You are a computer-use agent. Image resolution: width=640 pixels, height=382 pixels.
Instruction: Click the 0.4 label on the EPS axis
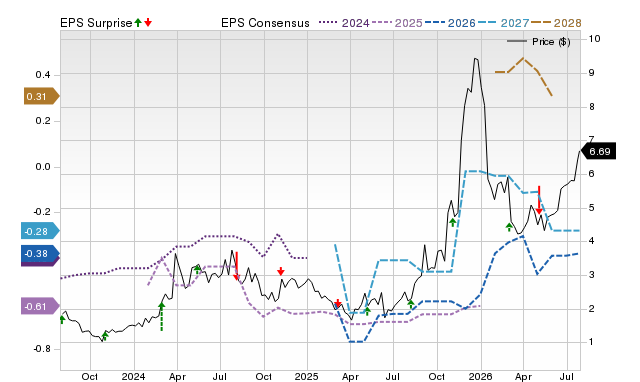[x=42, y=75]
